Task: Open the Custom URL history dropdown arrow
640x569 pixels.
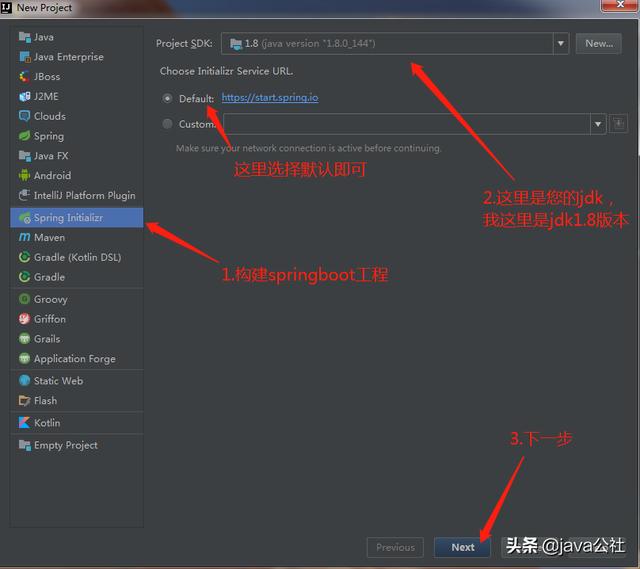Action: click(x=598, y=124)
